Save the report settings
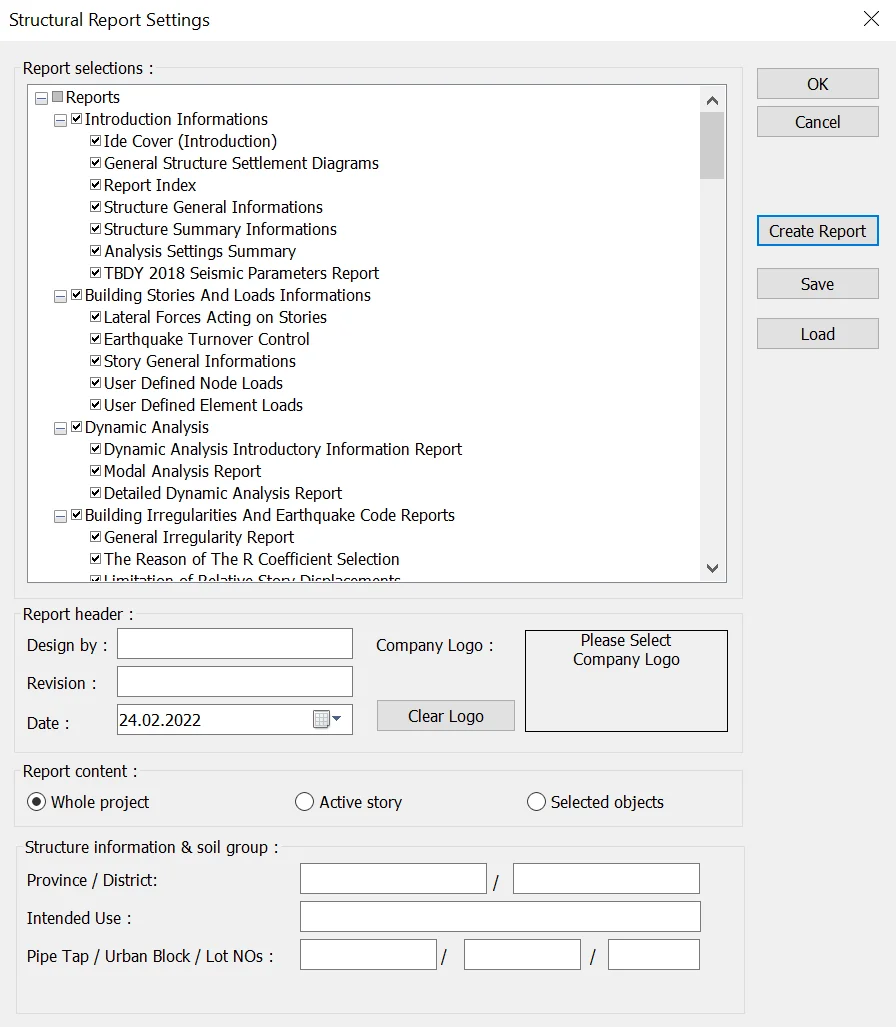Viewport: 896px width, 1027px height. pyautogui.click(x=817, y=284)
